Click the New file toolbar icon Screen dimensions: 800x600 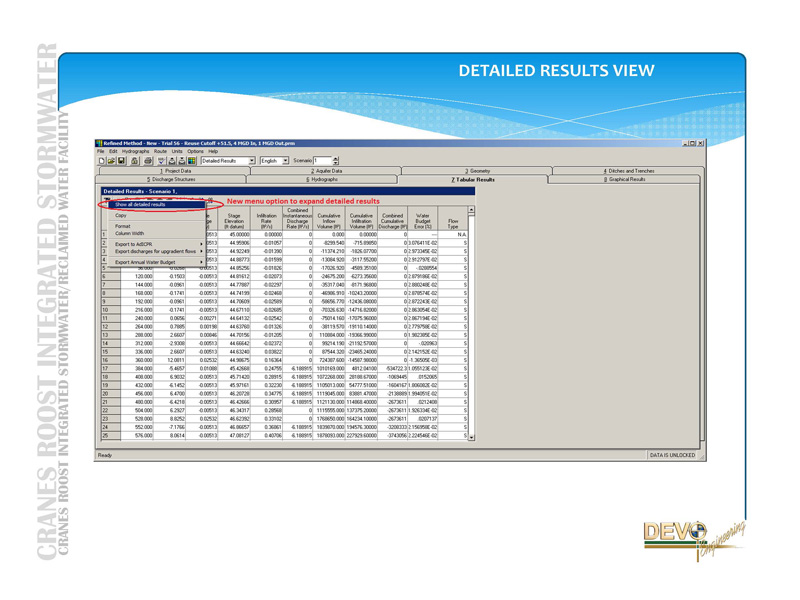point(102,161)
